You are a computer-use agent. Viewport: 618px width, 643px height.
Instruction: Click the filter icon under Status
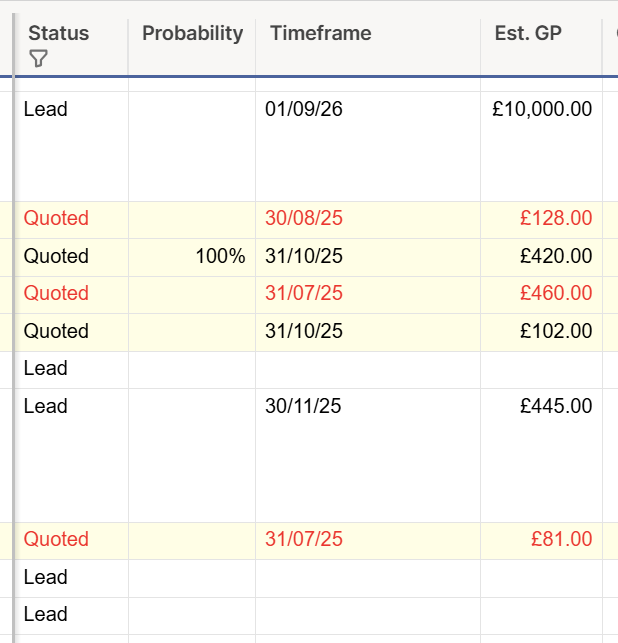pos(39,59)
